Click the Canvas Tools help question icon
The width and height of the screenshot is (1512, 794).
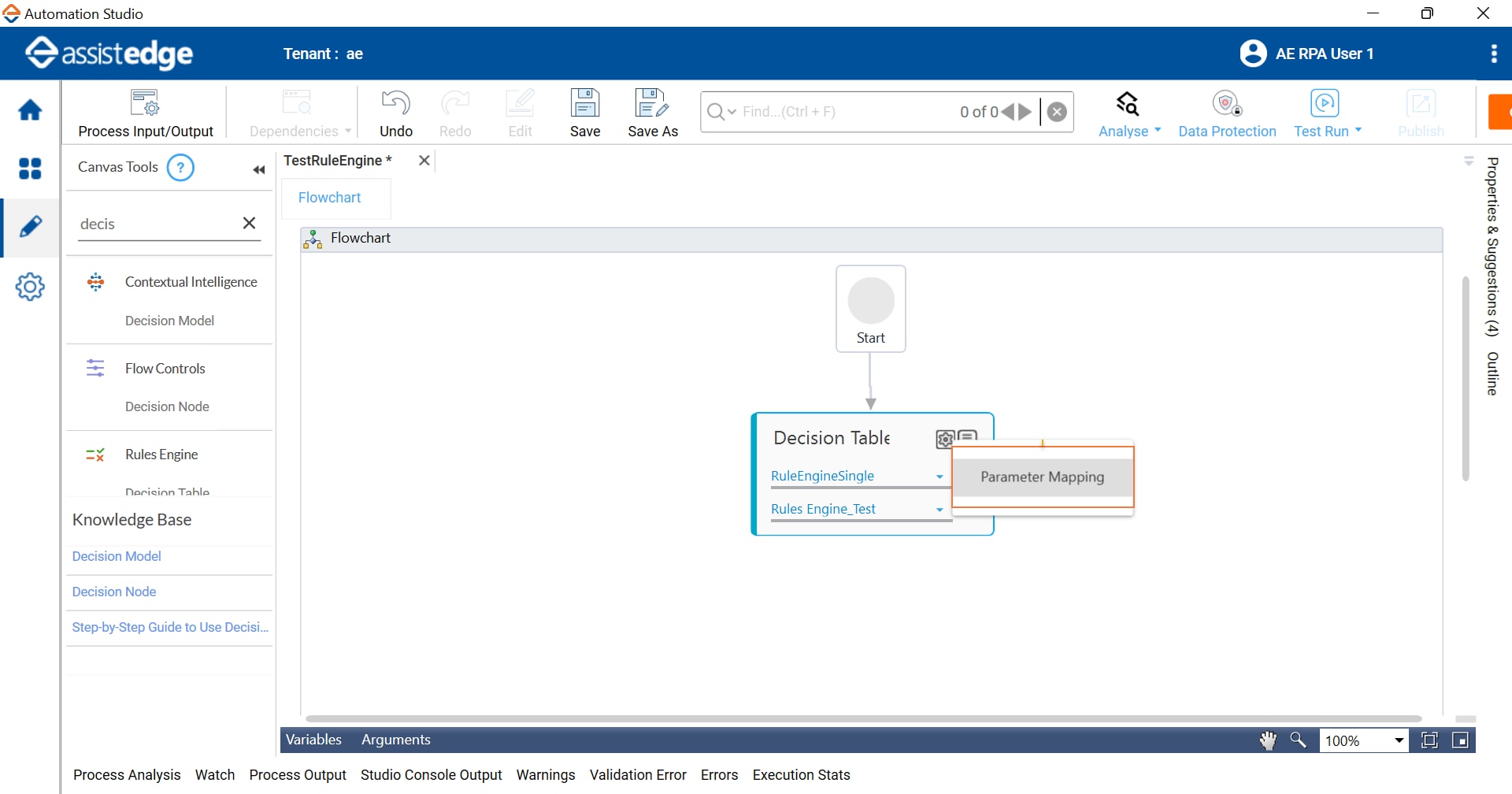click(180, 168)
